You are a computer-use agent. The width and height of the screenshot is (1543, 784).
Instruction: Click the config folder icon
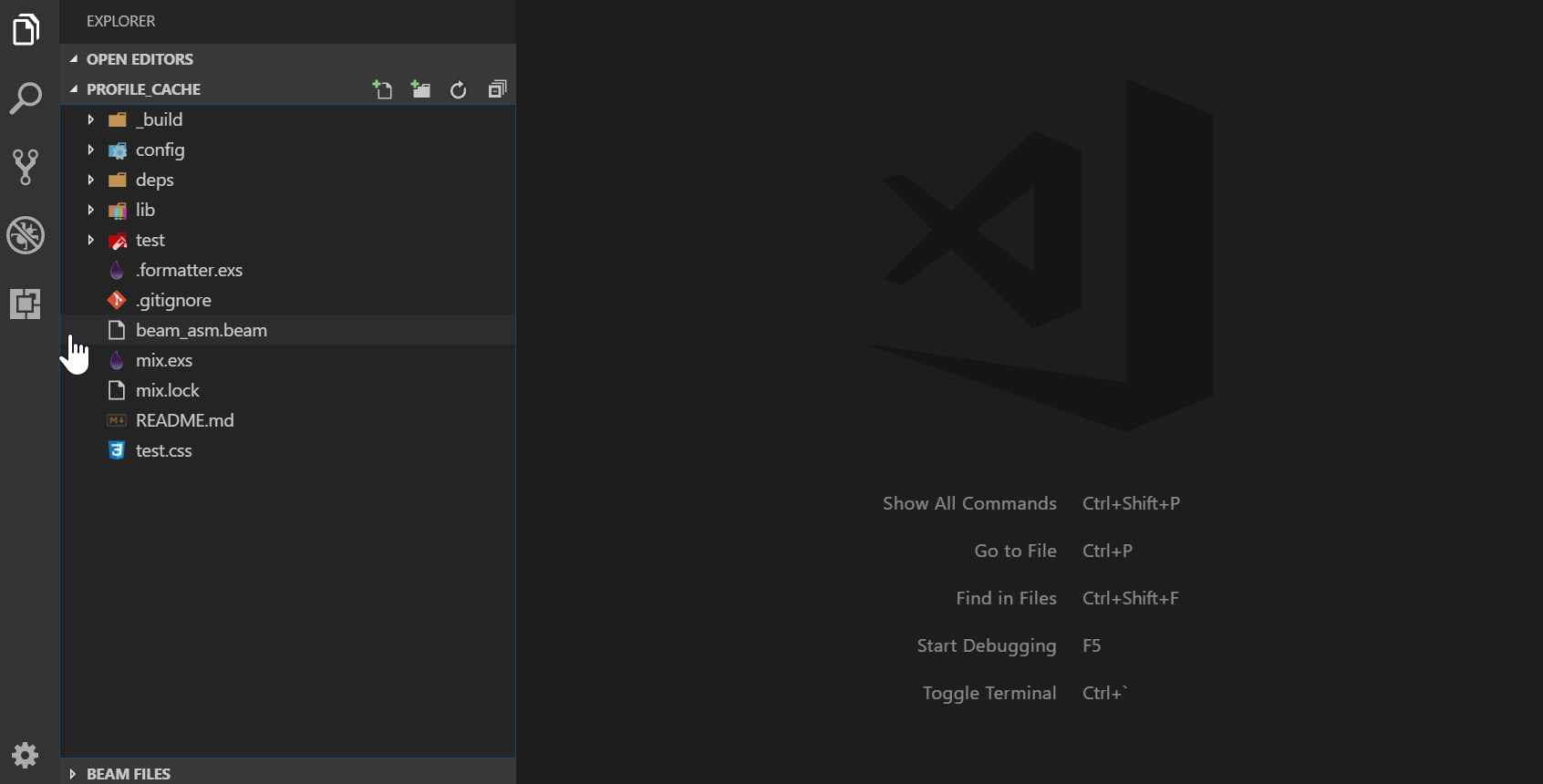(118, 150)
